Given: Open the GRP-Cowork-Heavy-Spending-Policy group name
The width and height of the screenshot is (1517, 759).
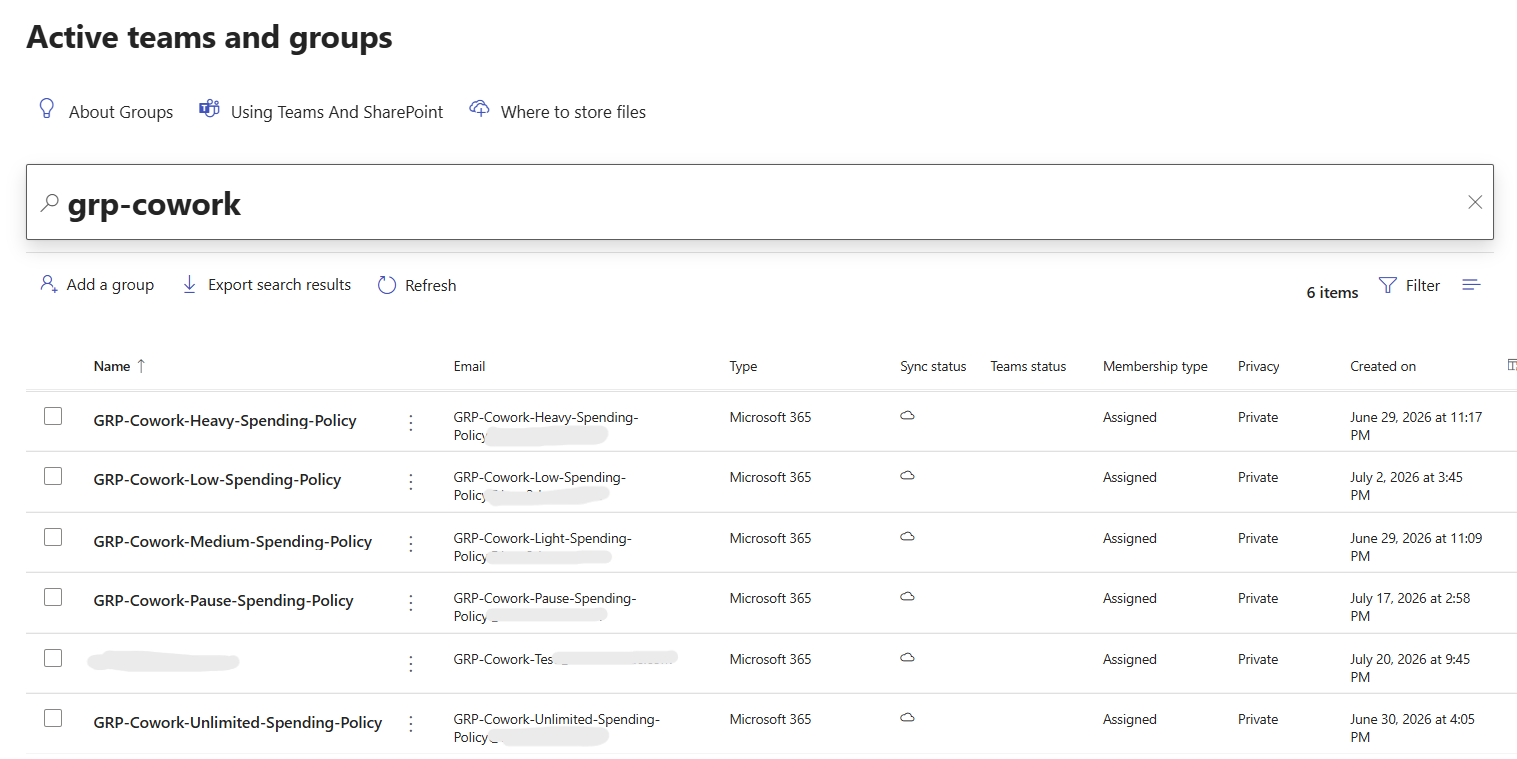Looking at the screenshot, I should click(x=225, y=421).
